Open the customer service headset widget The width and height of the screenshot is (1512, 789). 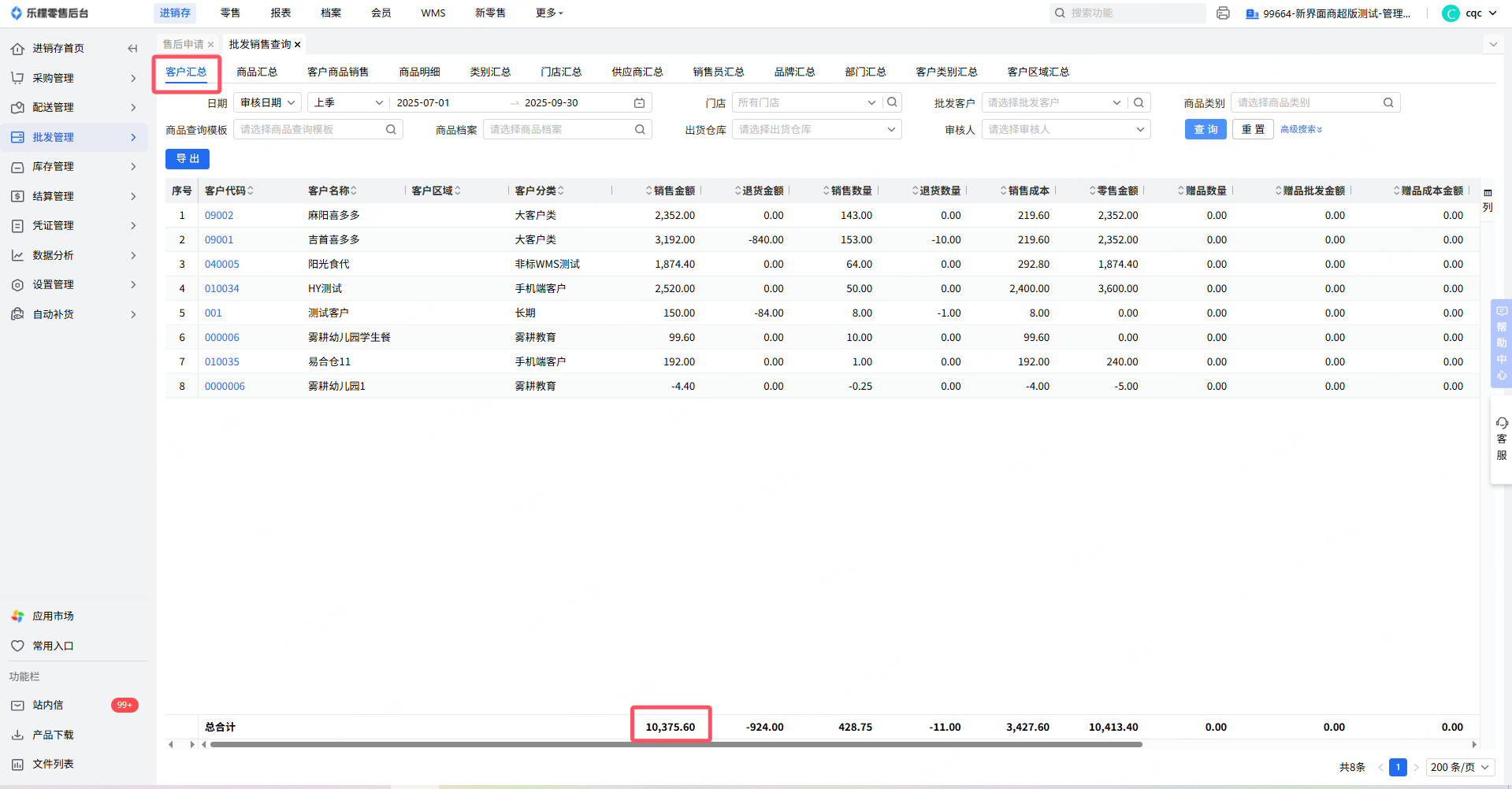pyautogui.click(x=1501, y=439)
